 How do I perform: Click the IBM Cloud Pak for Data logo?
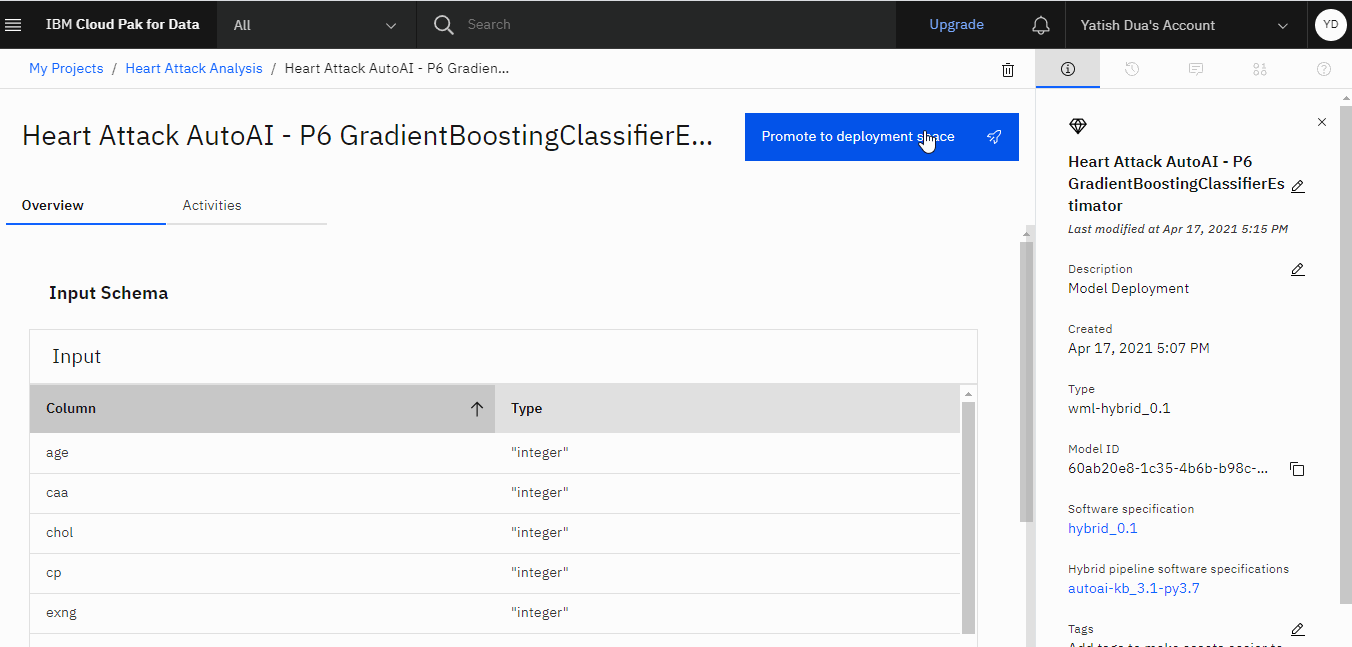point(122,25)
